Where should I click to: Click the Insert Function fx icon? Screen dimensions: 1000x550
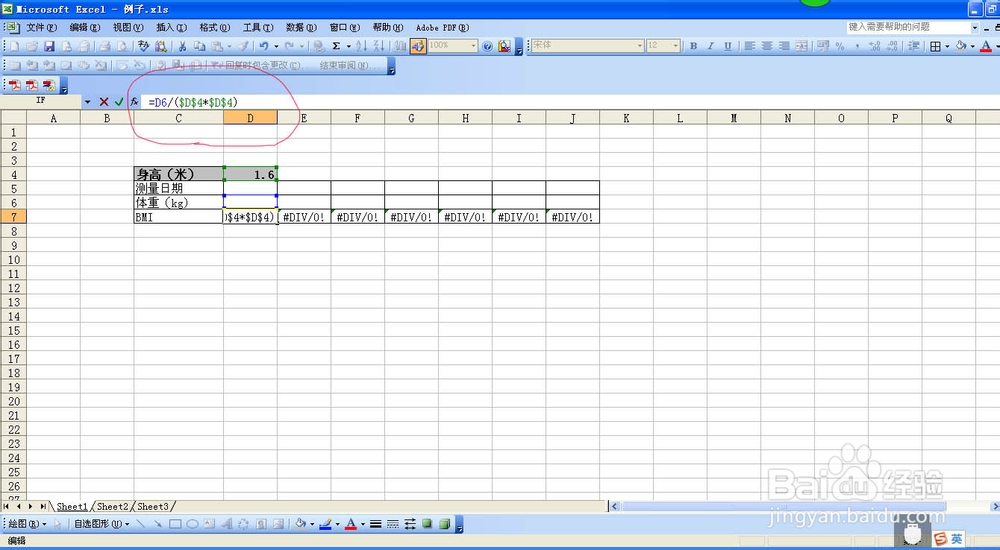click(x=135, y=101)
